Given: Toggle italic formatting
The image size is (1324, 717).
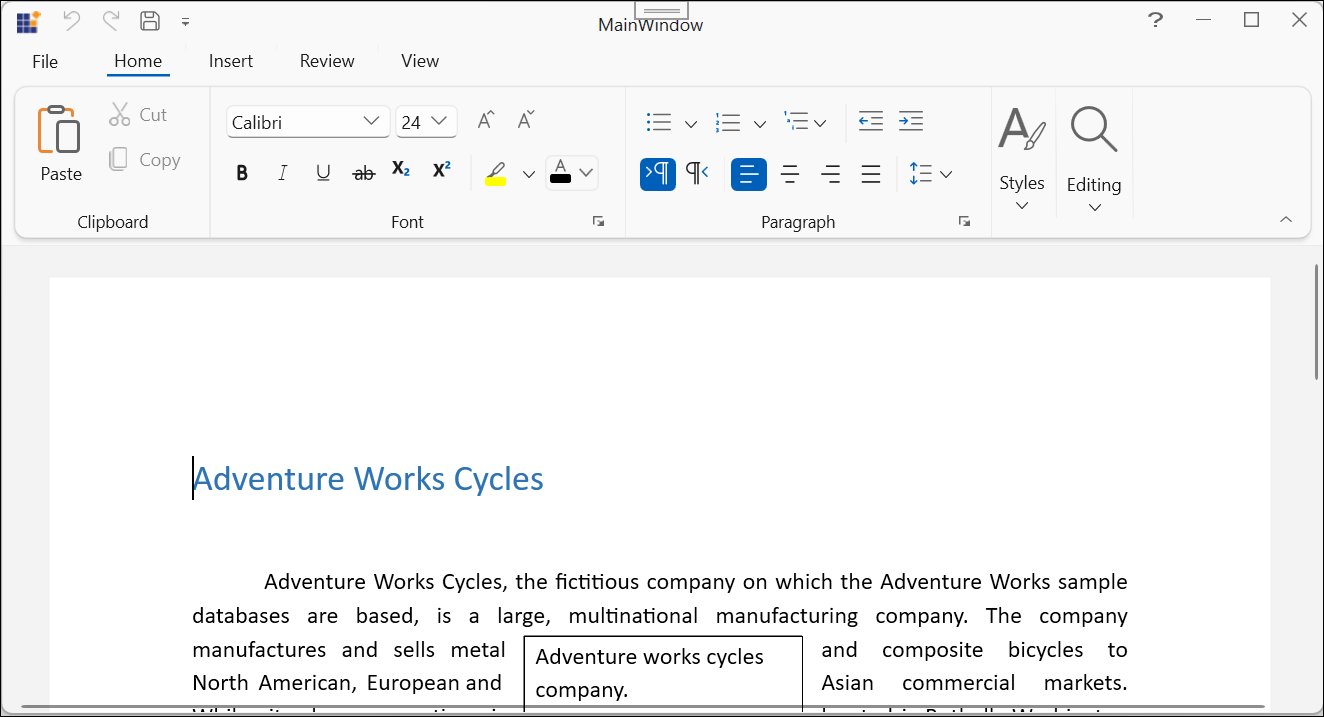Looking at the screenshot, I should click(x=282, y=173).
